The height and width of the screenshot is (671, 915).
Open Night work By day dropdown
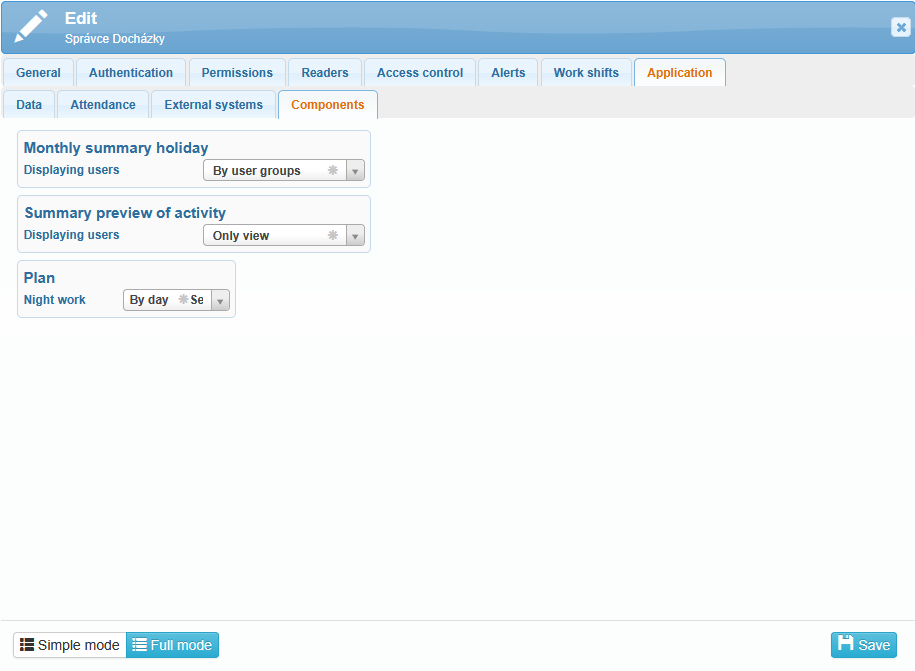pyautogui.click(x=176, y=300)
